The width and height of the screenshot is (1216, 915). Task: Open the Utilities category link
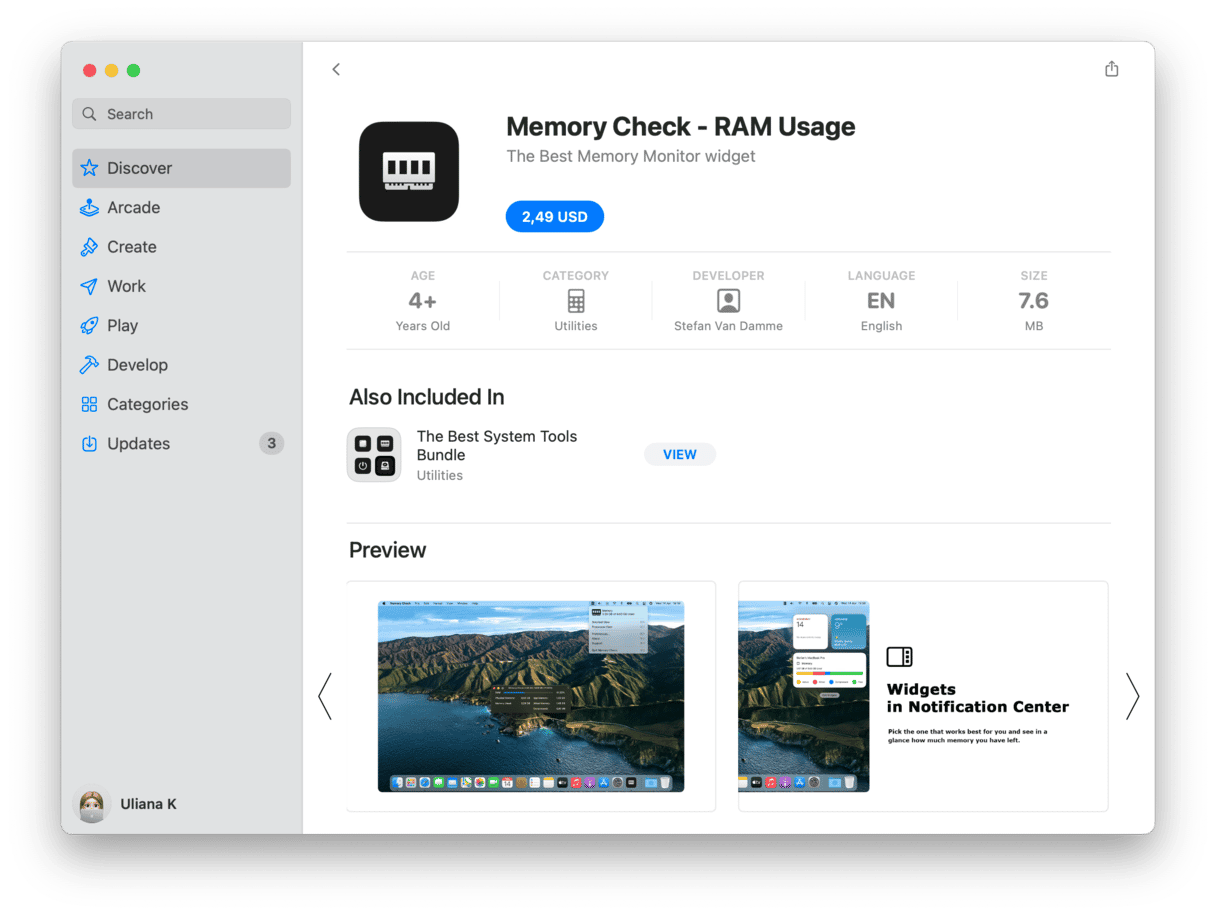pos(576,326)
